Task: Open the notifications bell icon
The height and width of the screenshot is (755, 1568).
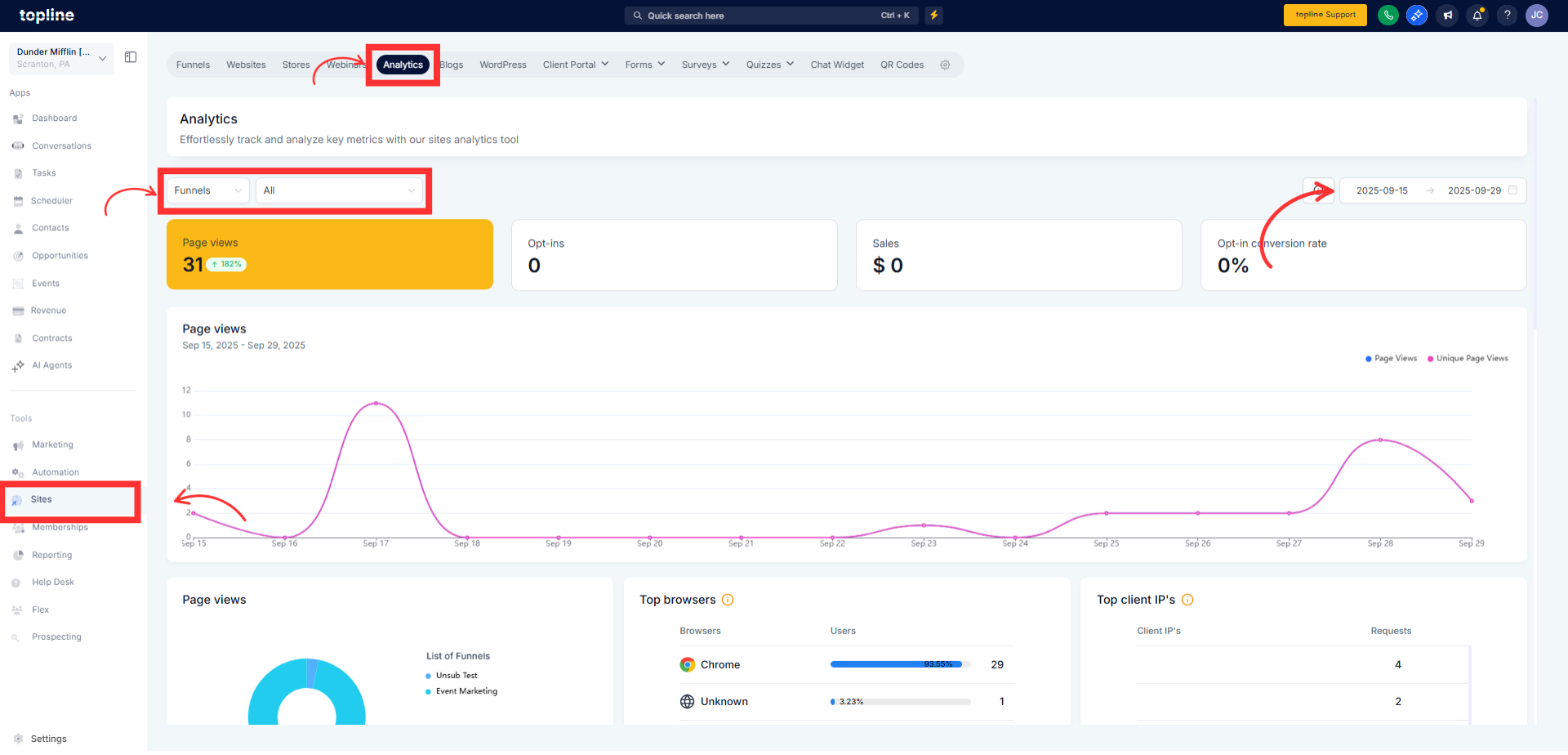Action: tap(1477, 16)
